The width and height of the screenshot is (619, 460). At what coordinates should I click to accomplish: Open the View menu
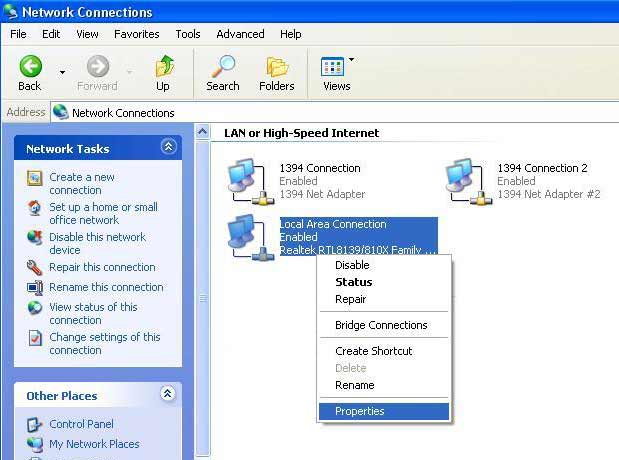click(x=87, y=34)
